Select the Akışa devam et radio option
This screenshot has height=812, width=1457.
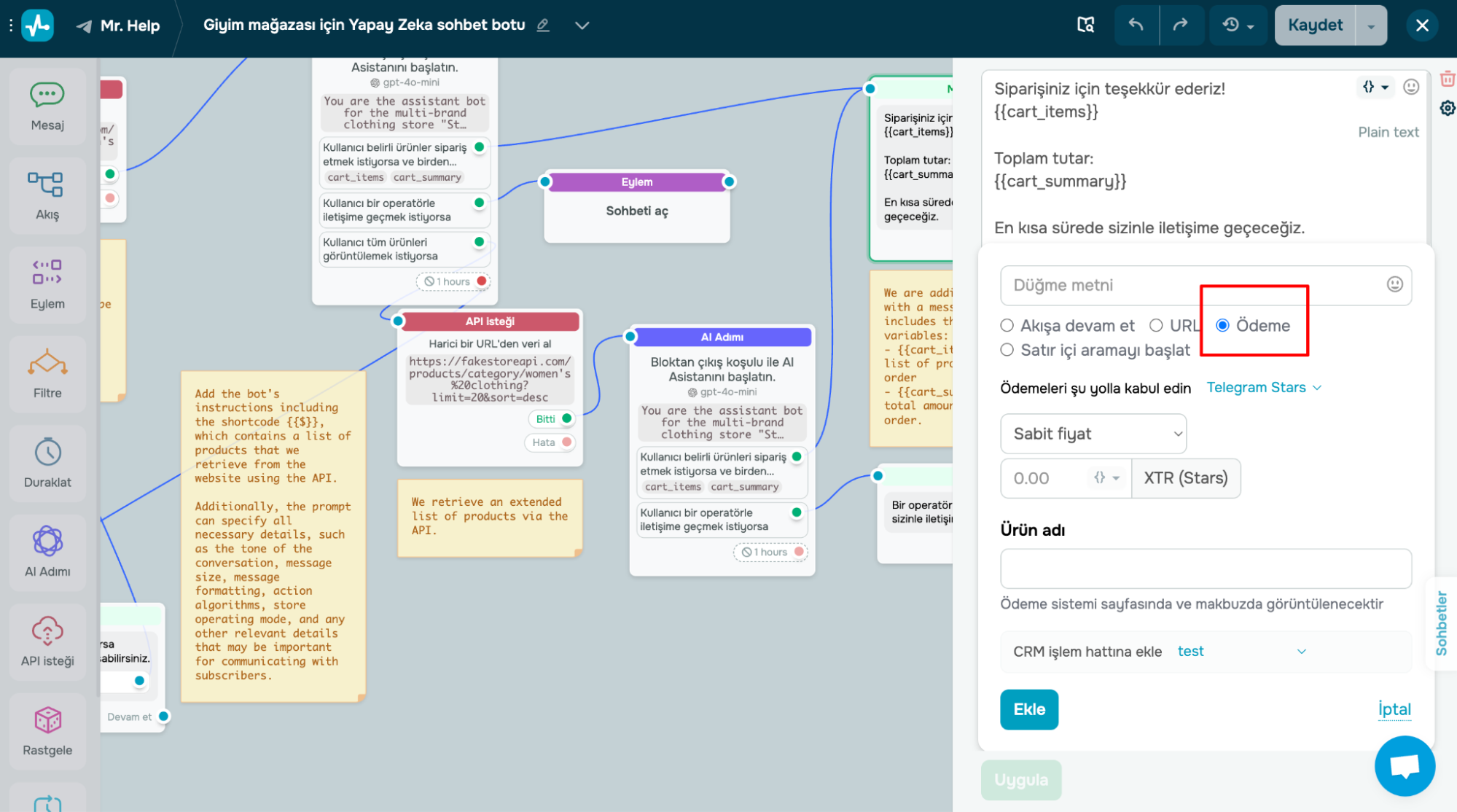(1007, 326)
